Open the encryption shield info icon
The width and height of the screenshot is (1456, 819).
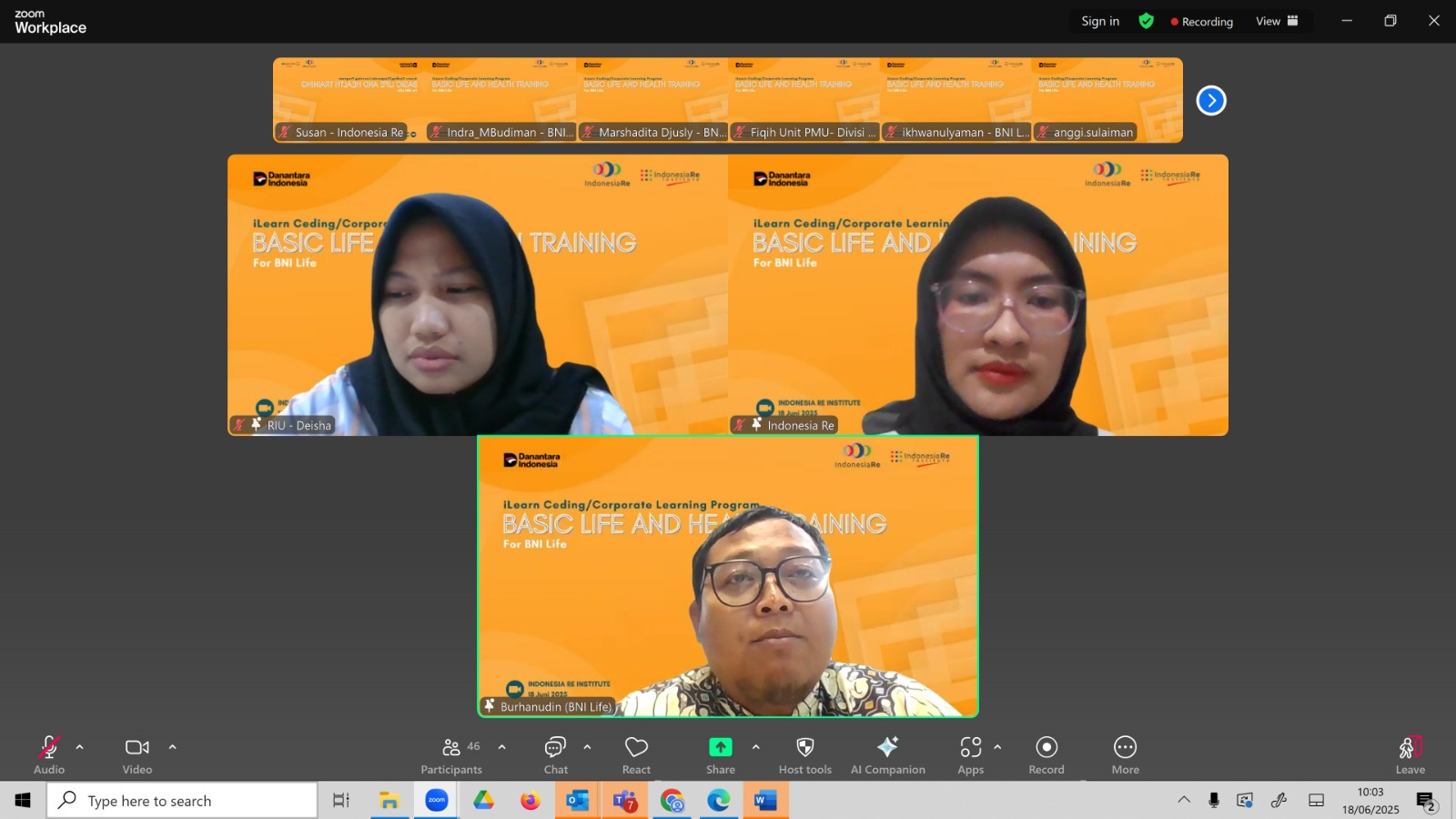coord(1147,21)
